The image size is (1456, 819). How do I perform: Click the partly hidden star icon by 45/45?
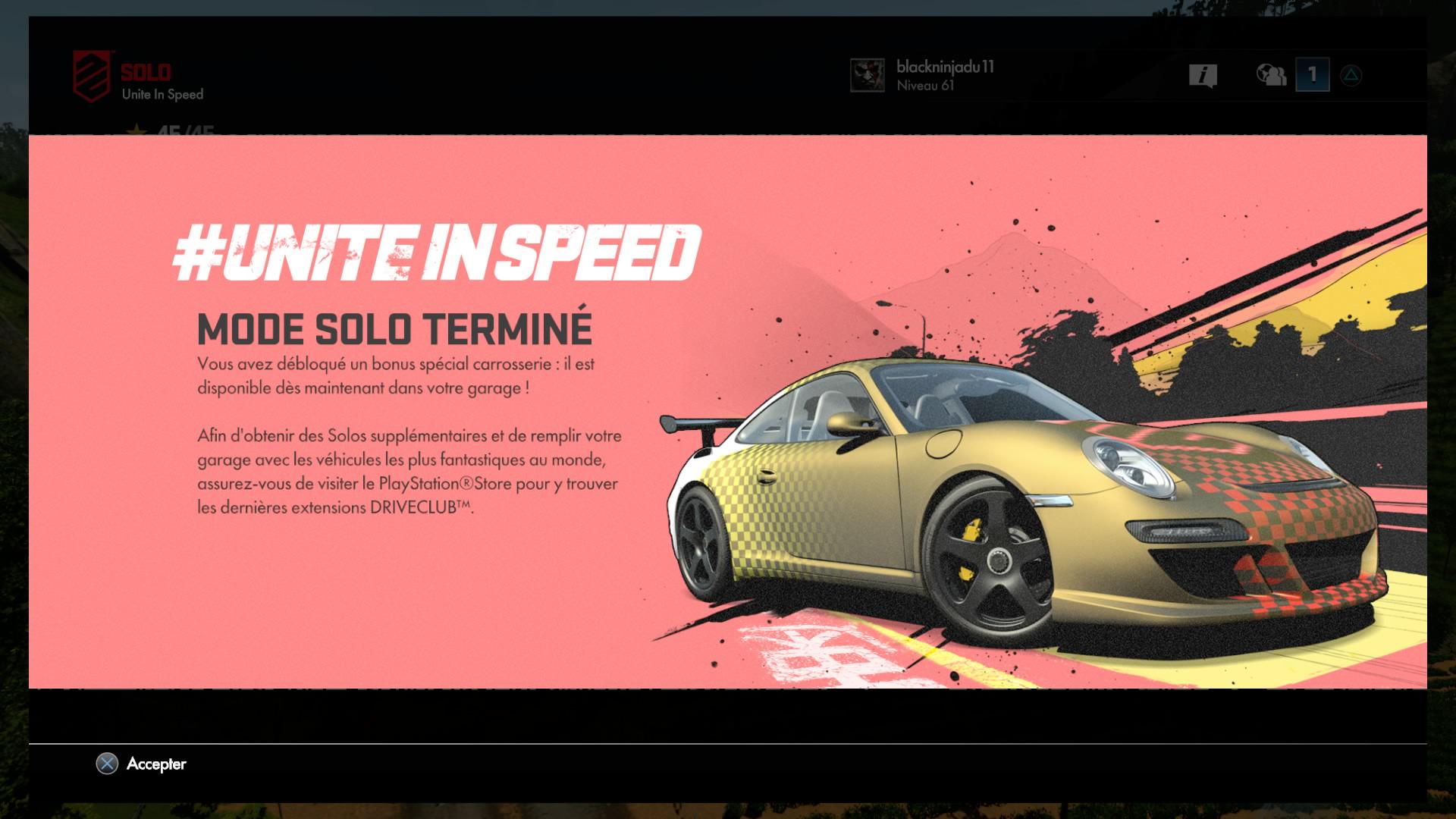136,130
